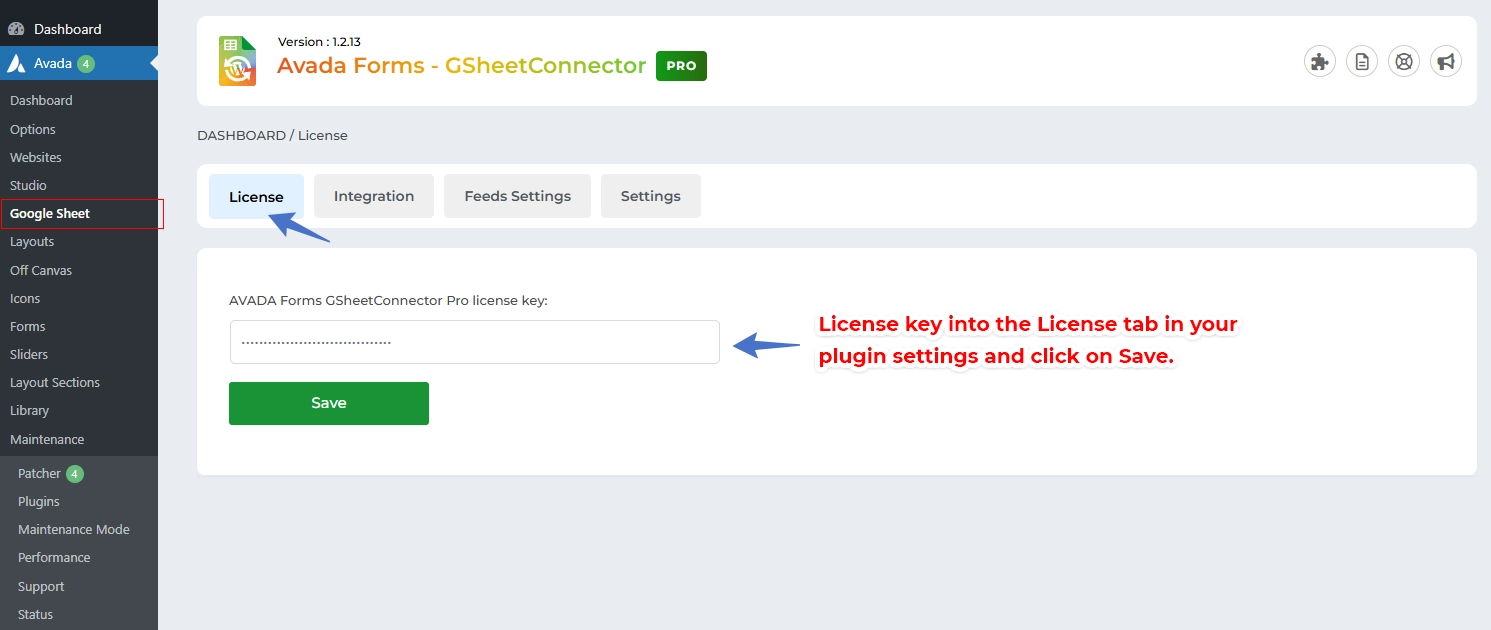Open the documentation page icon

[x=1362, y=61]
